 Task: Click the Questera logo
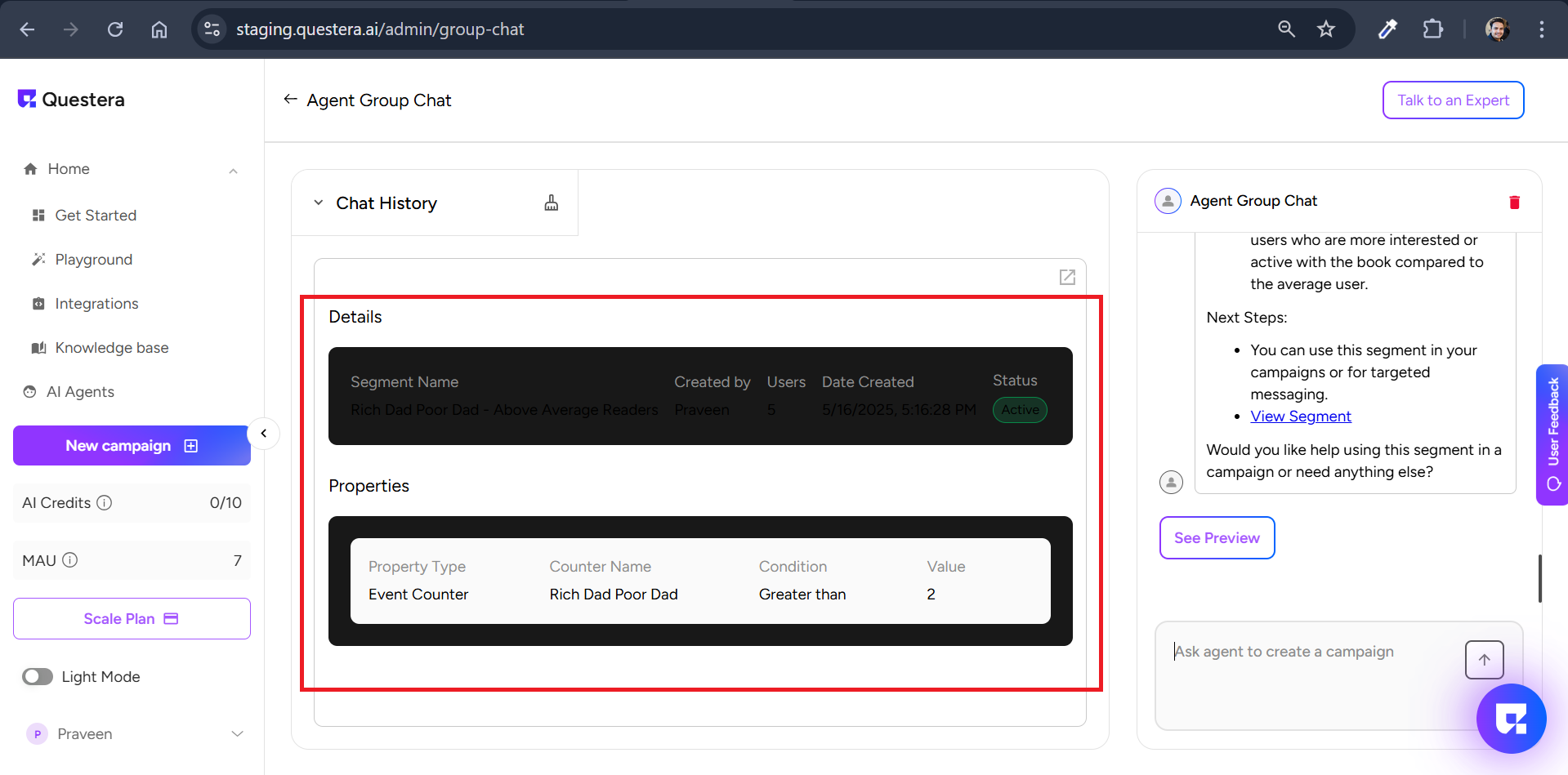point(71,100)
